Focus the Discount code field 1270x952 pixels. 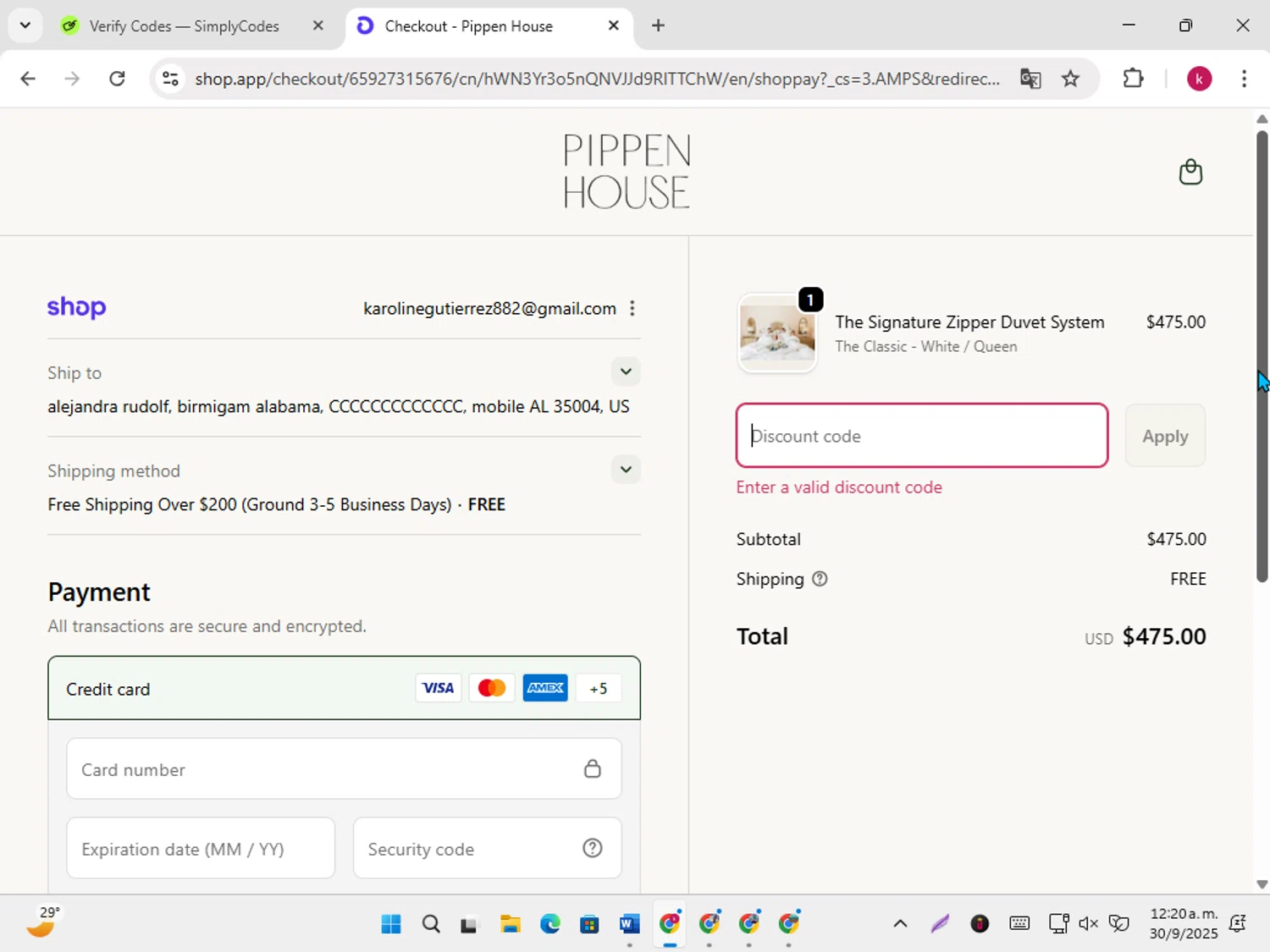[x=922, y=436]
